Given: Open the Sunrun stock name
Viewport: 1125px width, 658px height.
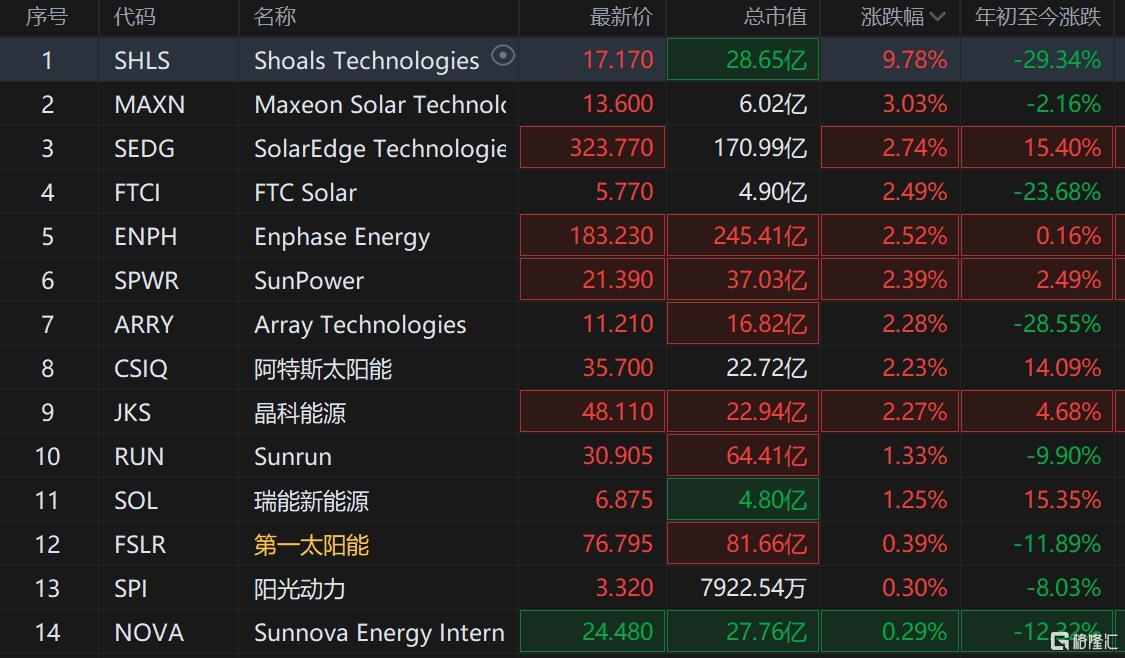Looking at the screenshot, I should tap(293, 456).
